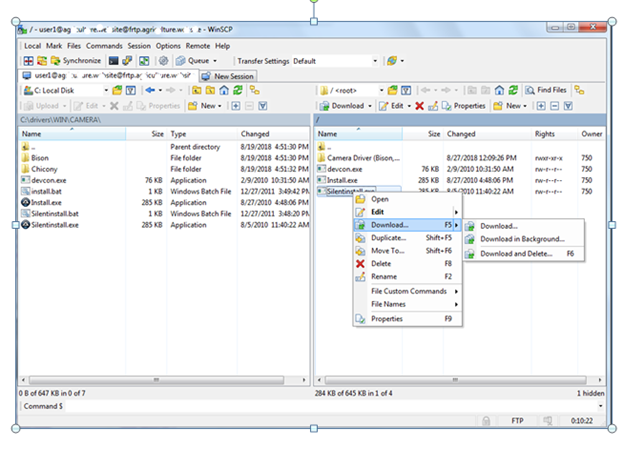Open Transfer Settings Default combo box
Screen dimensions: 624x449
[335, 61]
